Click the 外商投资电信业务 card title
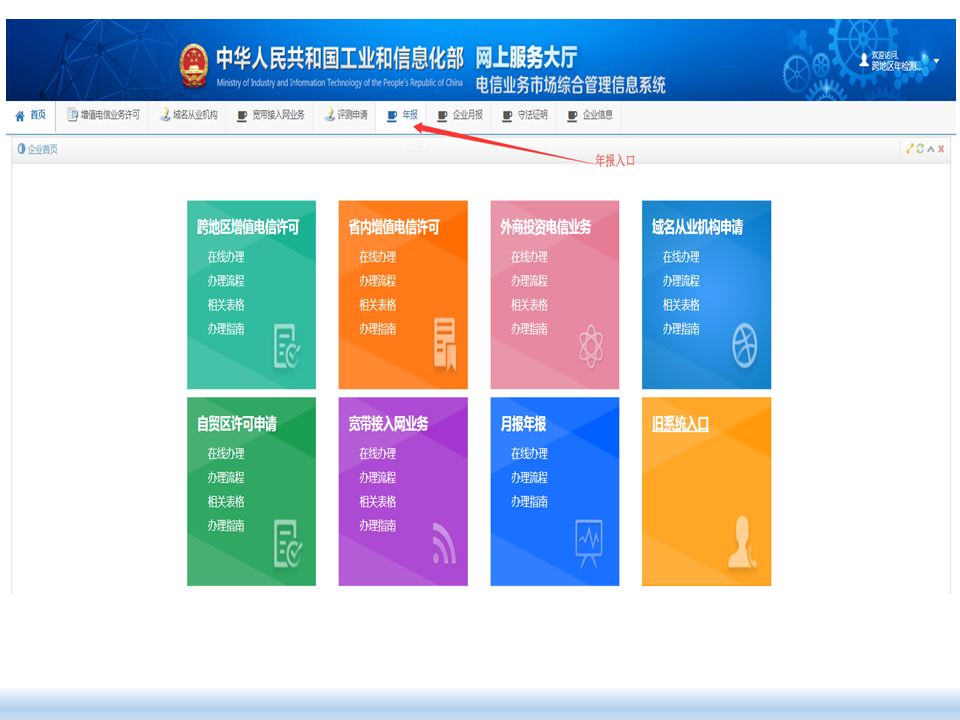The image size is (960, 720). [x=546, y=227]
